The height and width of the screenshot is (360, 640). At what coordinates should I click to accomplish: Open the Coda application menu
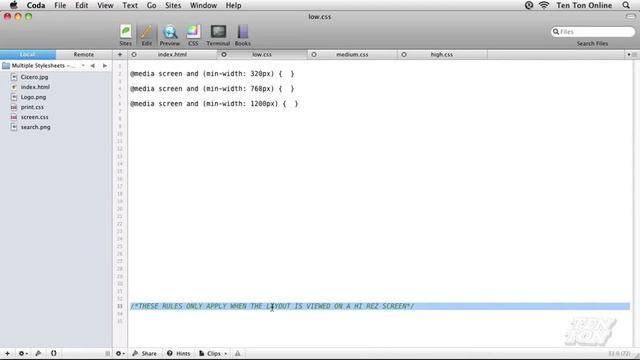pyautogui.click(x=36, y=5)
